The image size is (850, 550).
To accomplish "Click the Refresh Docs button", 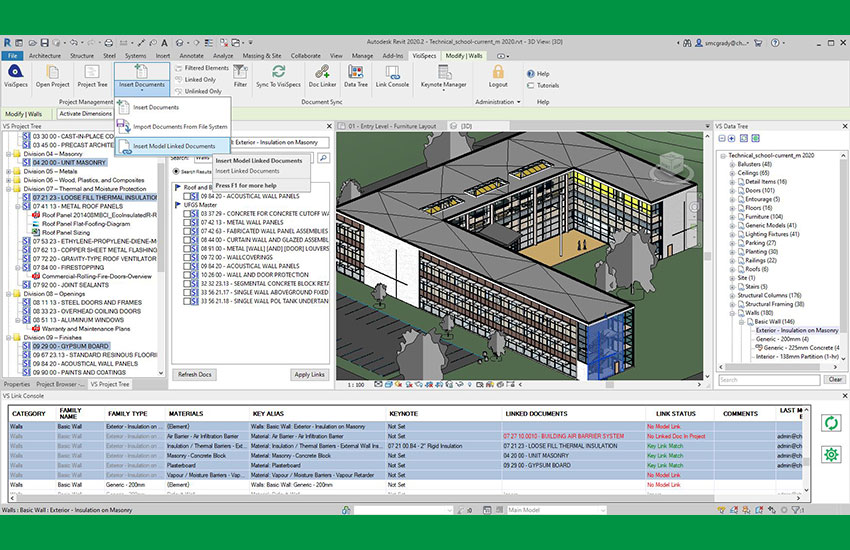I will click(x=195, y=374).
